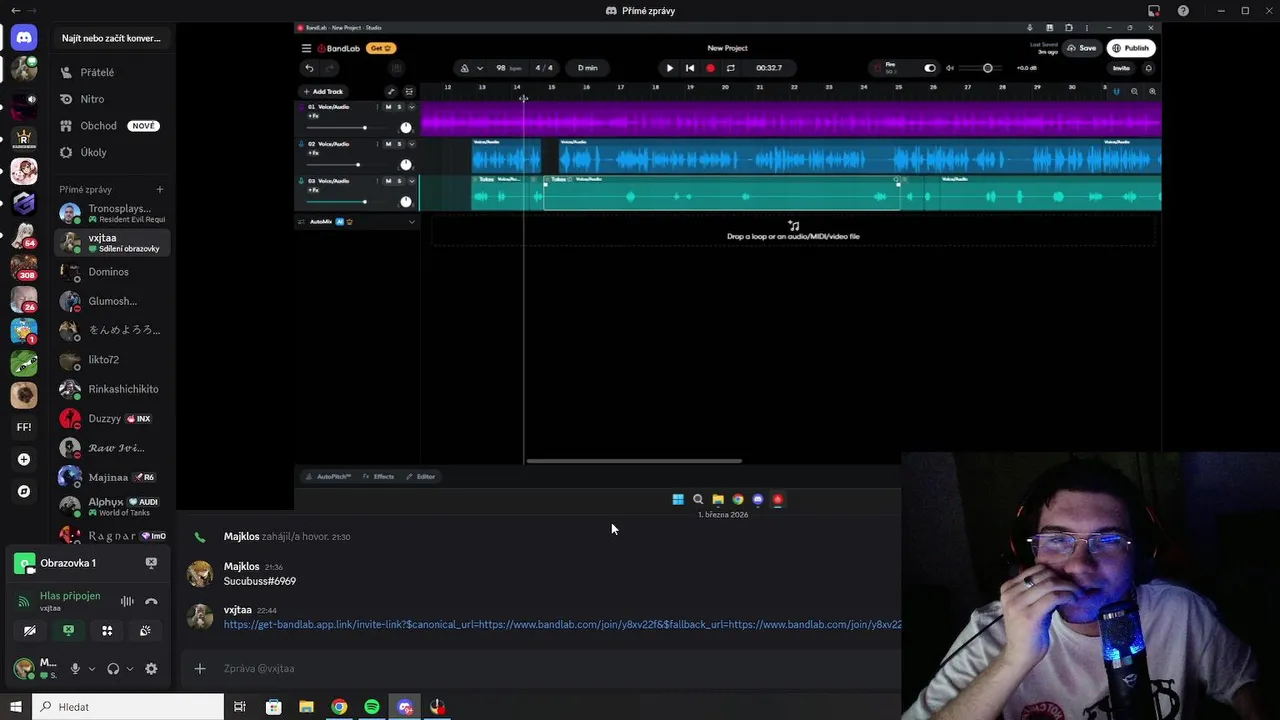
Task: Expand the AutoMix row chevron
Action: 411,221
